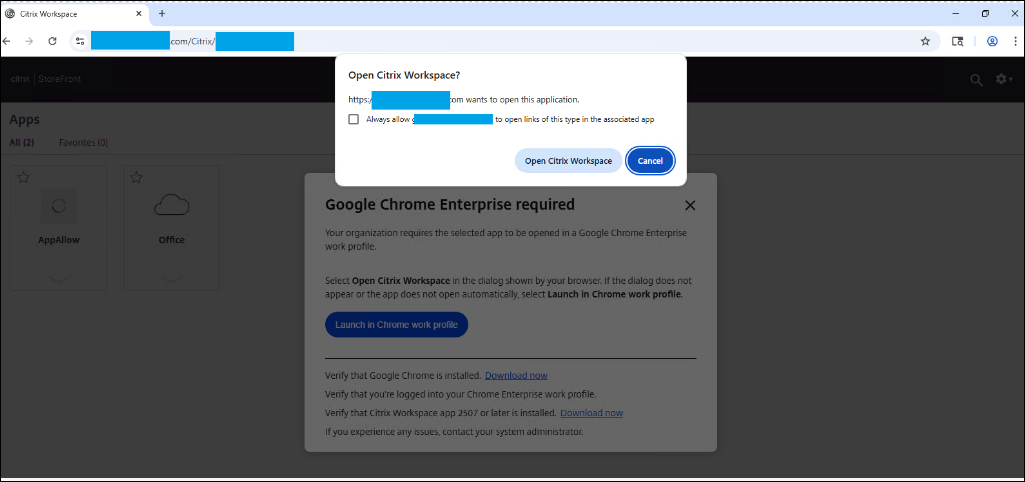Favorite the AppAllow app star

click(24, 177)
